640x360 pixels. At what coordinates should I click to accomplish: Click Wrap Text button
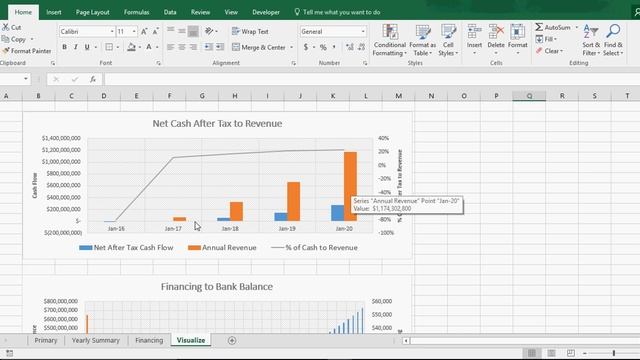[250, 31]
